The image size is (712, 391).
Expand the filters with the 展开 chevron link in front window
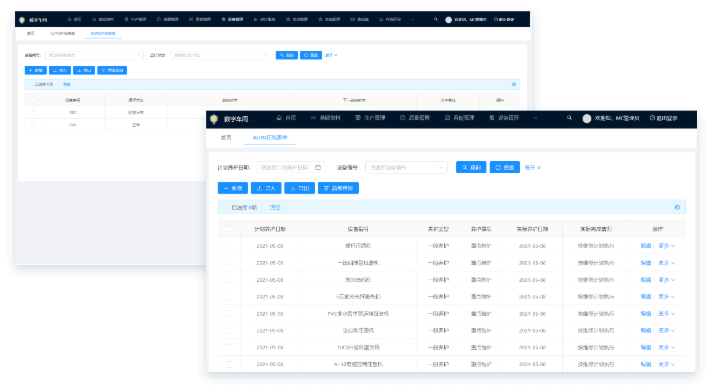coord(533,168)
